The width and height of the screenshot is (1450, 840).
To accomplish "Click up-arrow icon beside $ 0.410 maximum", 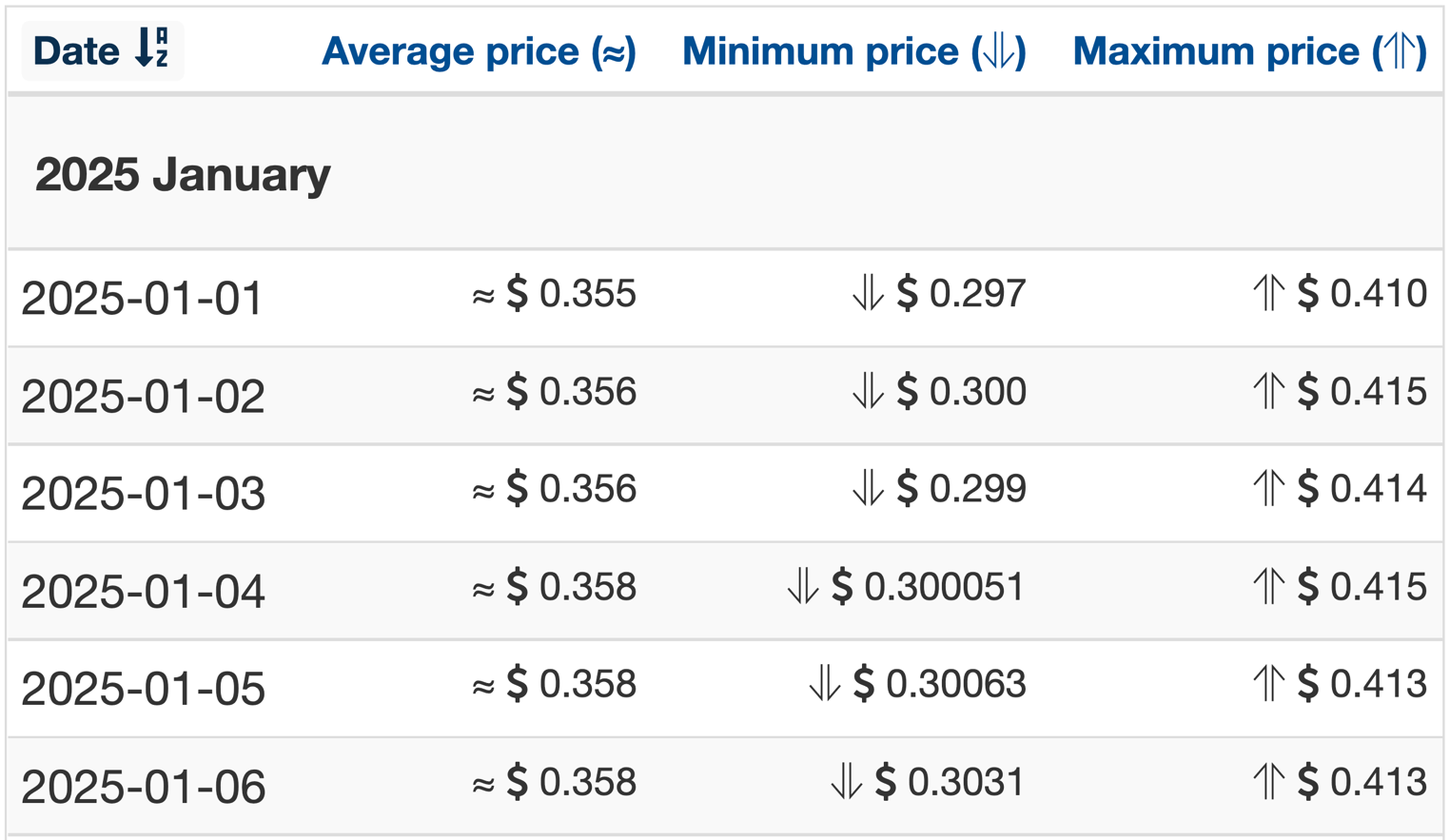I will click(x=1269, y=293).
